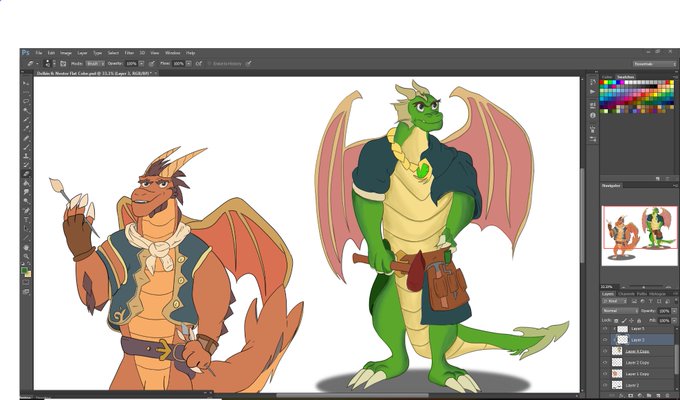Filter layers by type (T) icon
The height and width of the screenshot is (400, 680).
point(651,301)
